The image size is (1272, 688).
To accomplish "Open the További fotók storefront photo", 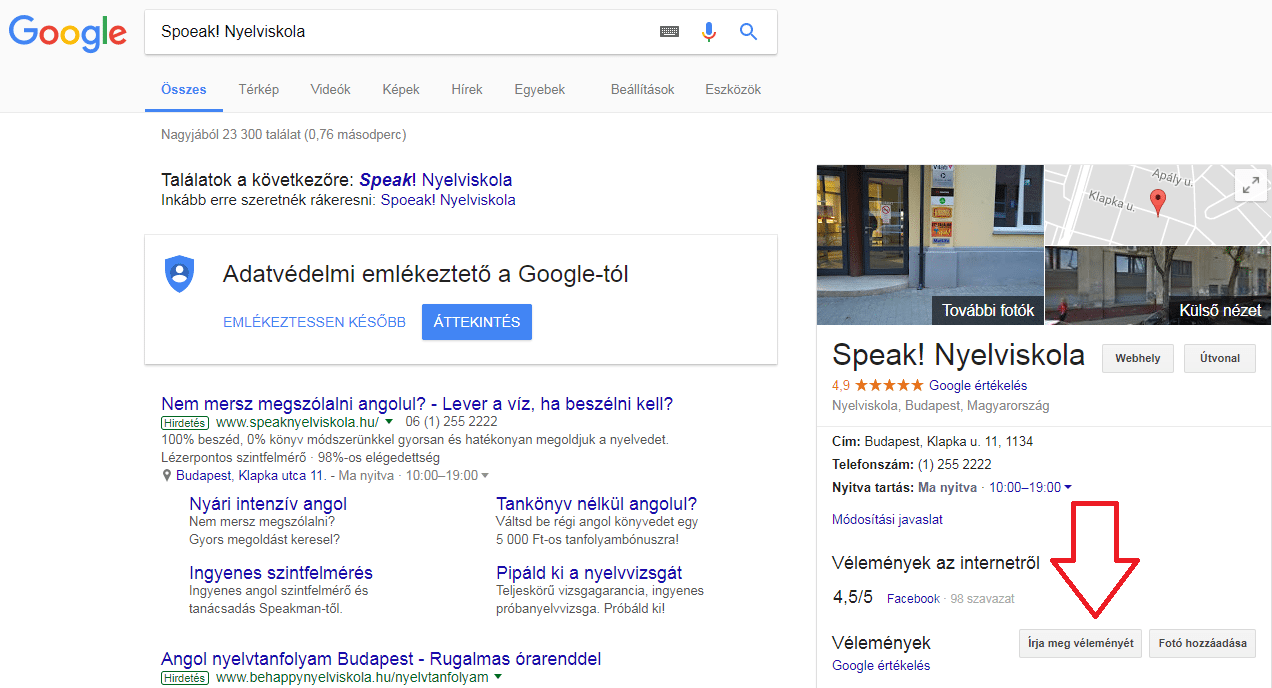I will coord(930,244).
